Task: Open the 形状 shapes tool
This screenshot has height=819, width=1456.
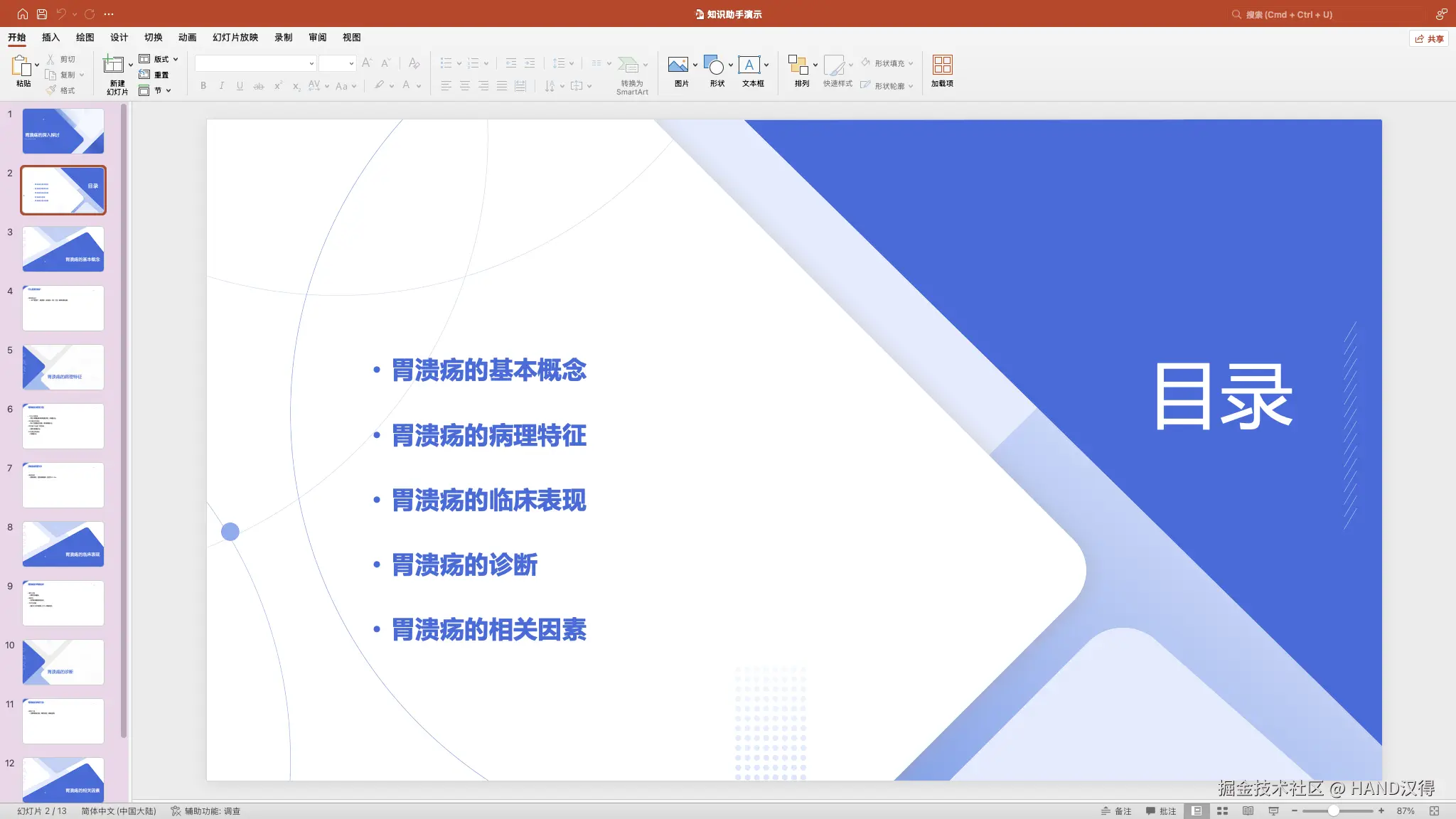Action: pos(714,65)
